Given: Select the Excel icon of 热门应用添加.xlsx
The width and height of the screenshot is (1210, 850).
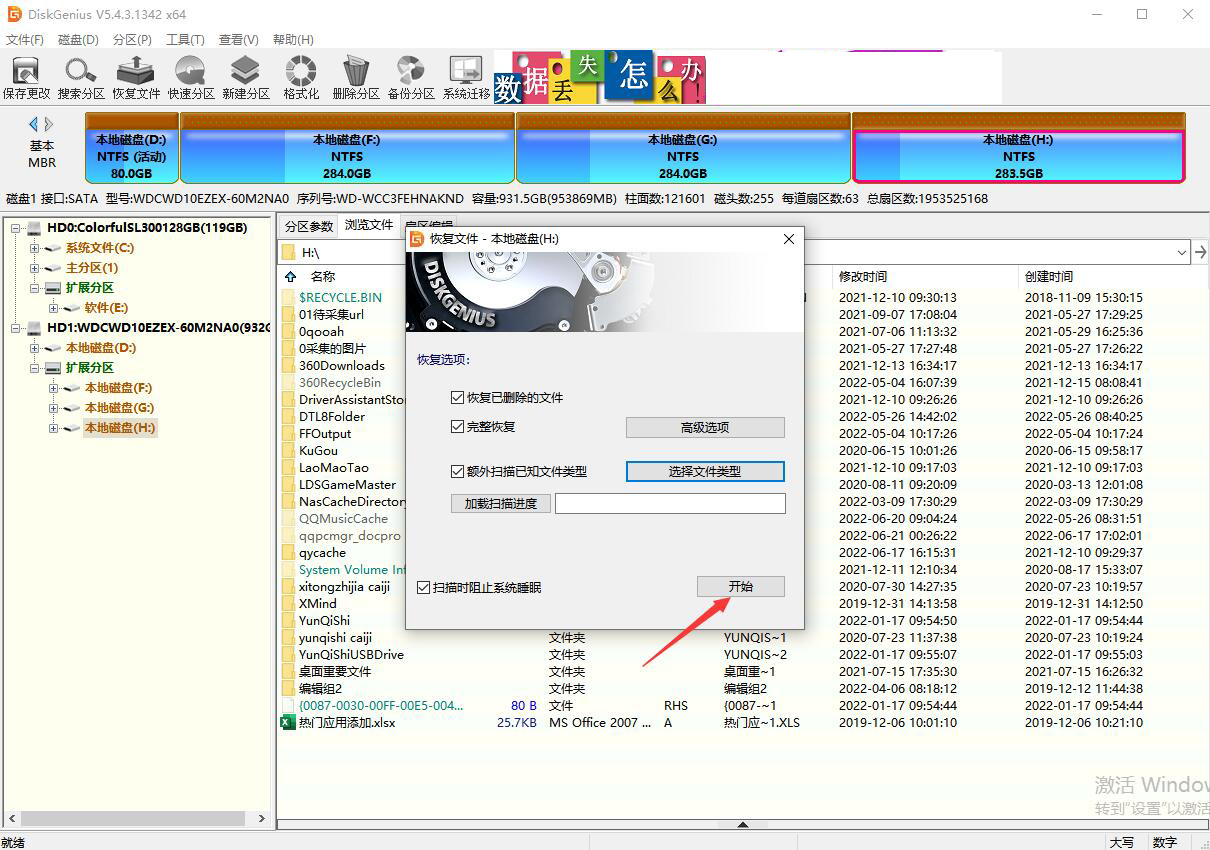Looking at the screenshot, I should 288,722.
